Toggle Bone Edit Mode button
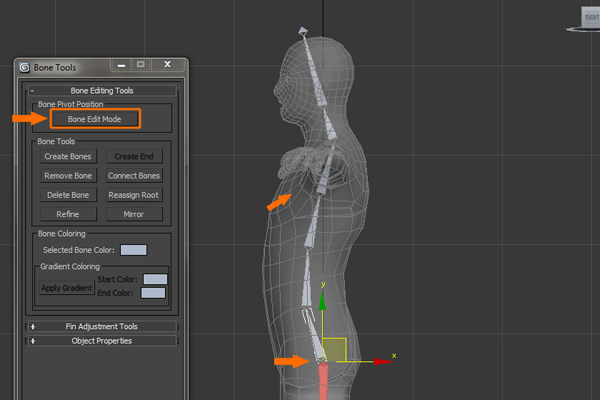The width and height of the screenshot is (600, 400). pos(95,119)
